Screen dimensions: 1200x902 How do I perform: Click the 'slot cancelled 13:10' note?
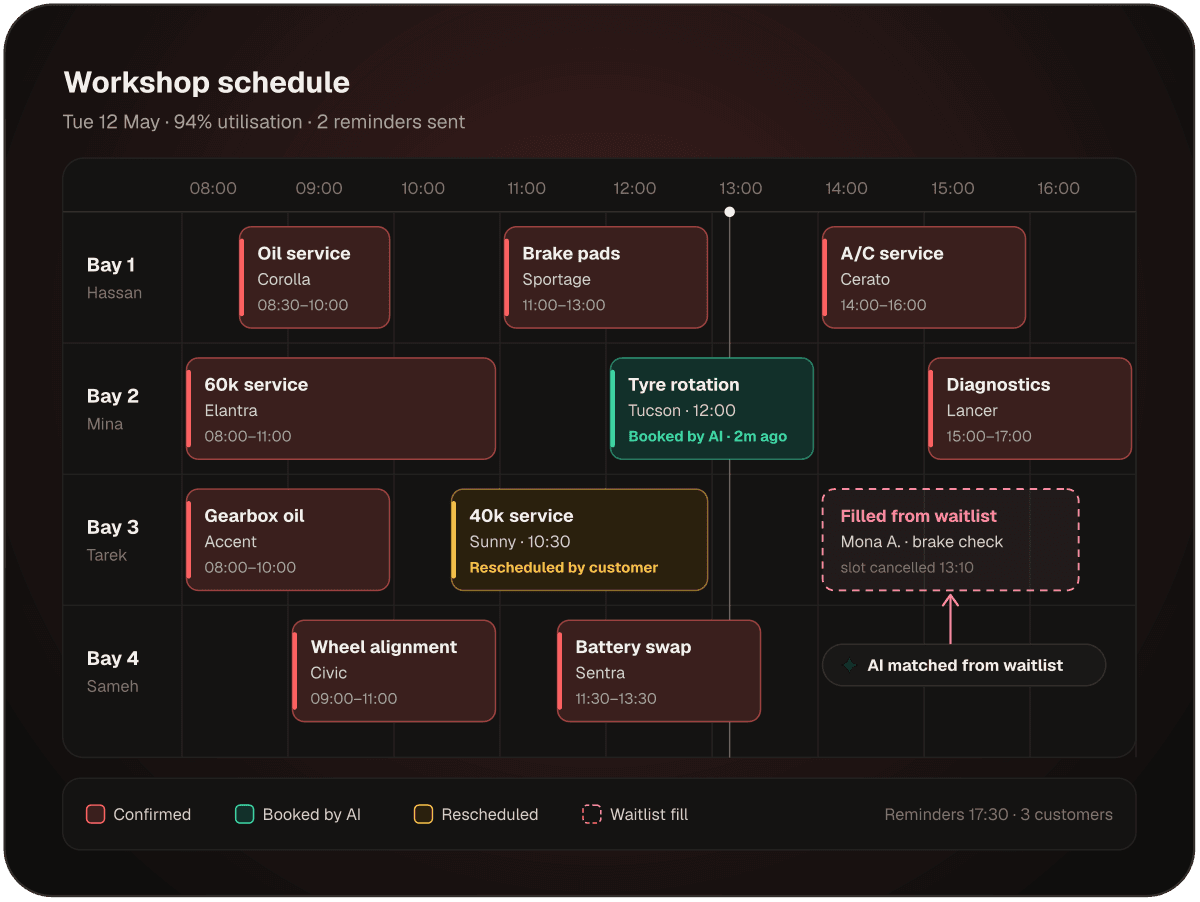907,567
